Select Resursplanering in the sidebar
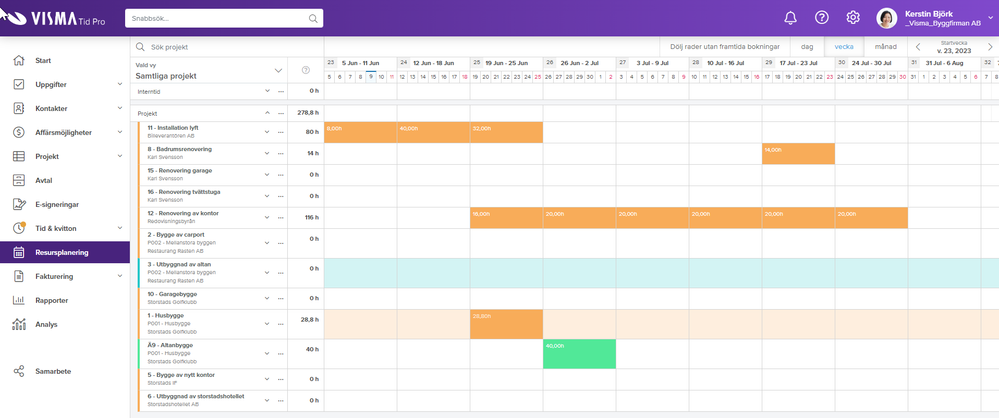Screen dimensions: 999x418 coord(61,252)
